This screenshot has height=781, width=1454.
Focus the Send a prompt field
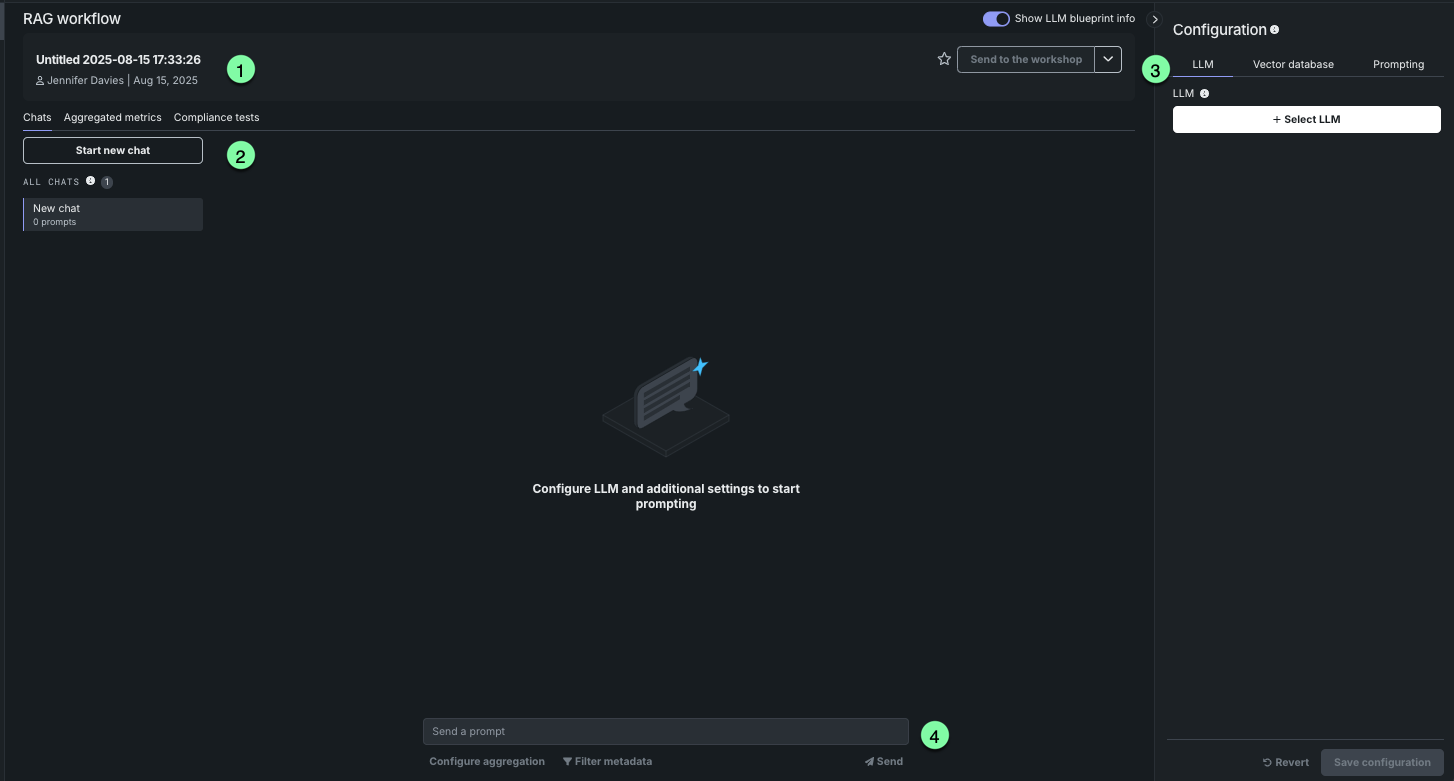point(666,731)
